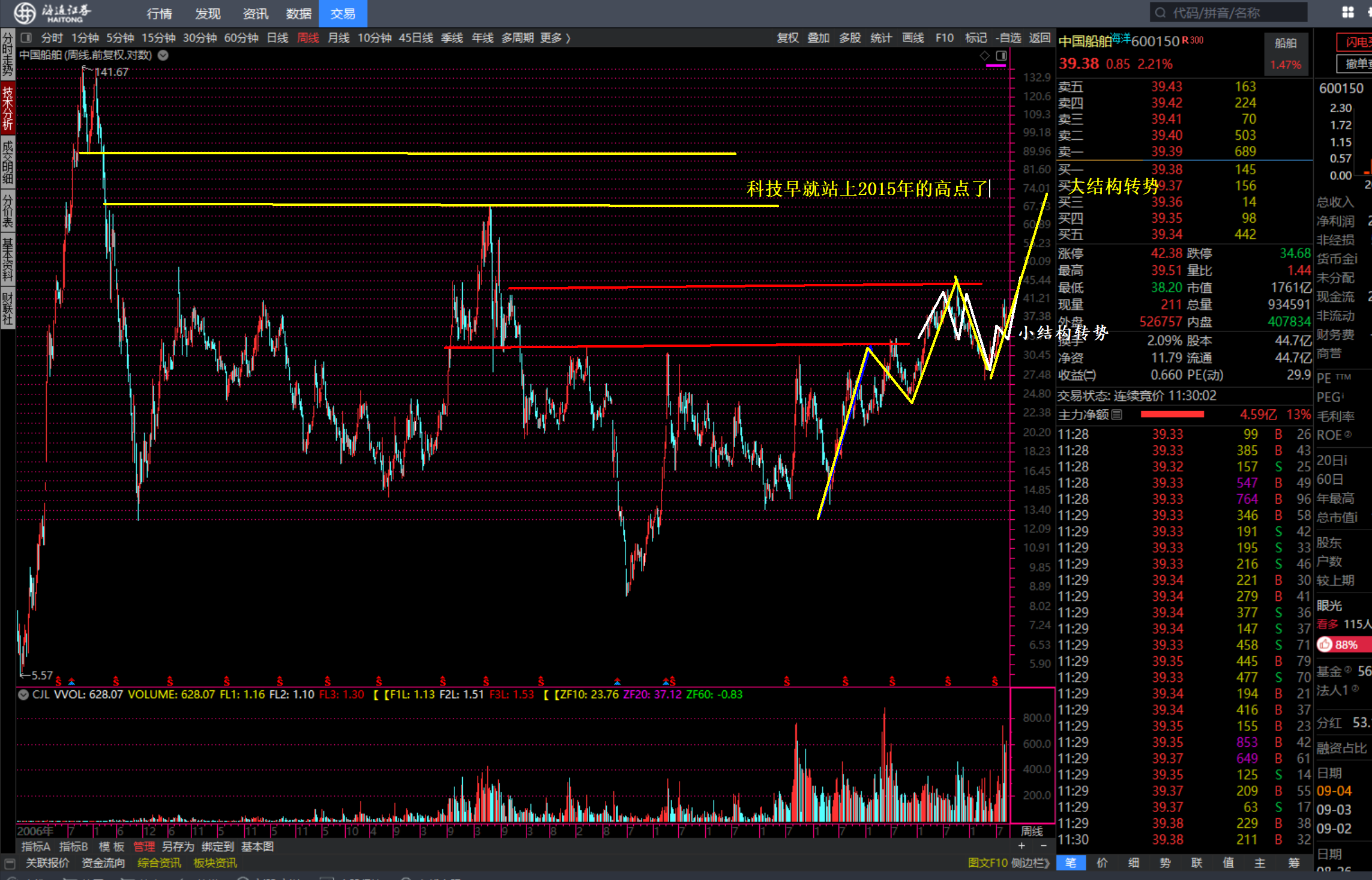The height and width of the screenshot is (880, 1372).
Task: Toggle the panel layout icon before 分时
Action: pos(26,38)
